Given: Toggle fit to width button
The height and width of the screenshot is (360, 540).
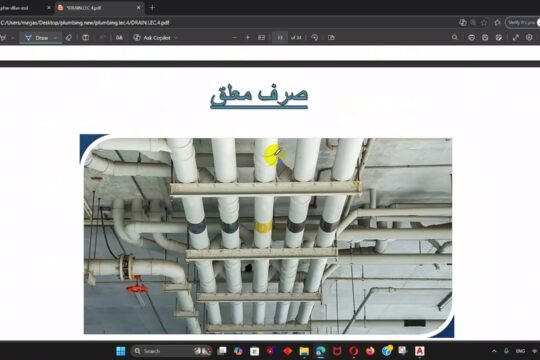Looking at the screenshot, I should 261,38.
